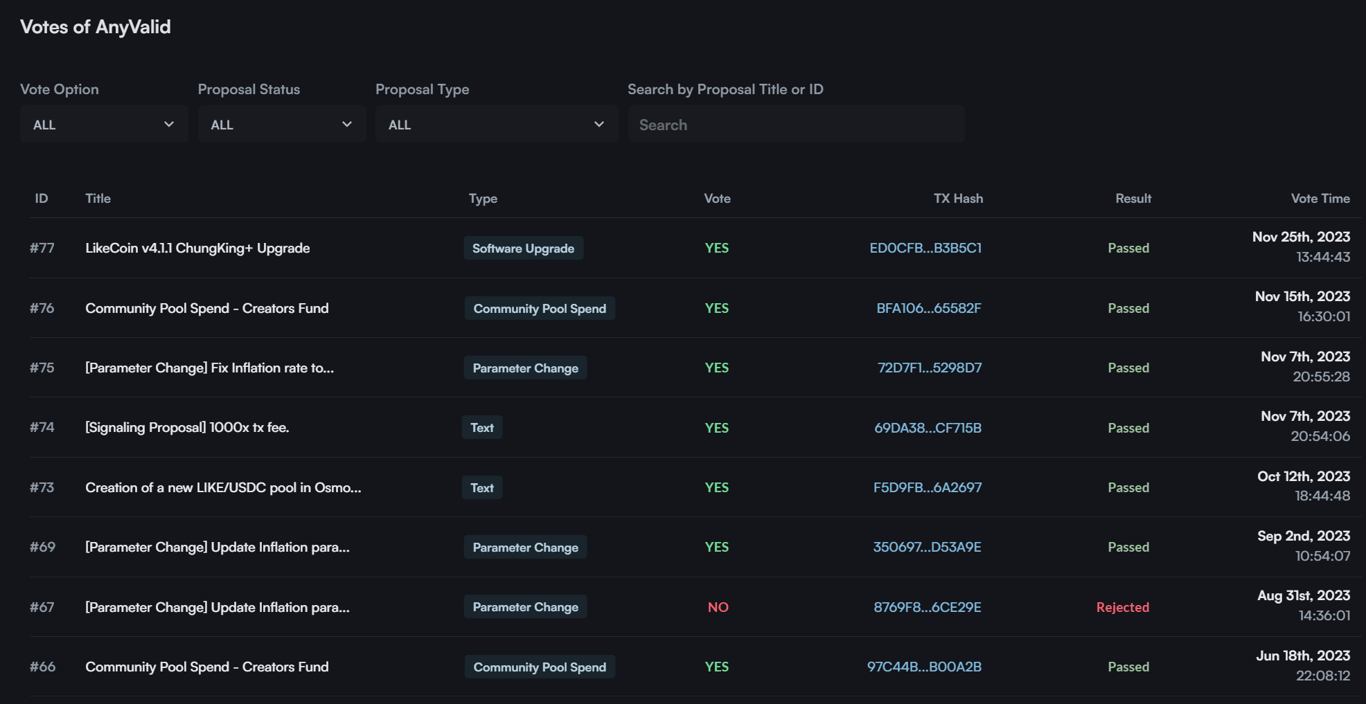Click Passed result for proposal #77

pos(1129,248)
